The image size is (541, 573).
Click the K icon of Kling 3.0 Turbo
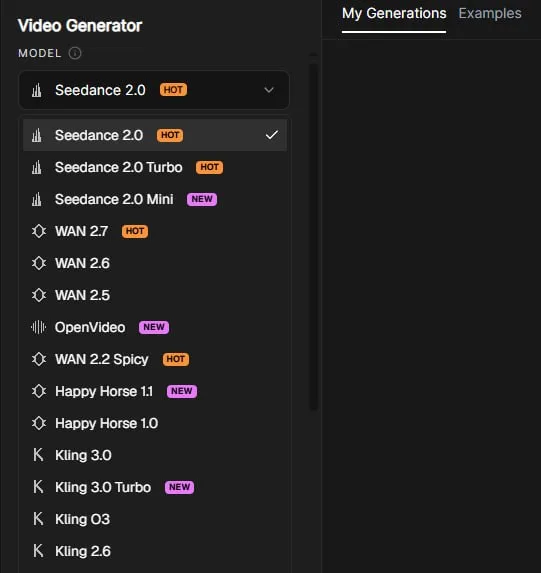pyautogui.click(x=38, y=487)
